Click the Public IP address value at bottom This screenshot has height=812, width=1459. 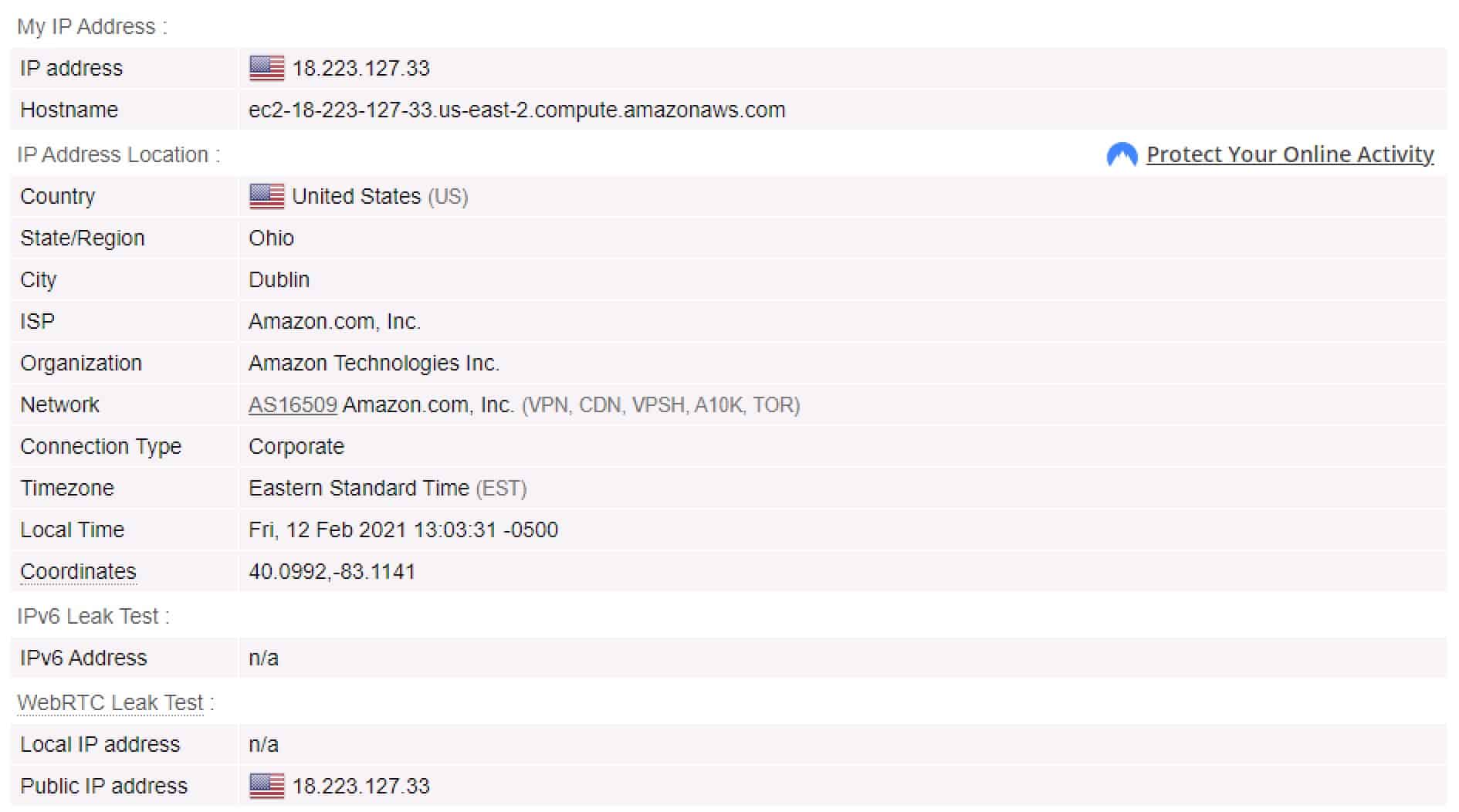tap(361, 786)
